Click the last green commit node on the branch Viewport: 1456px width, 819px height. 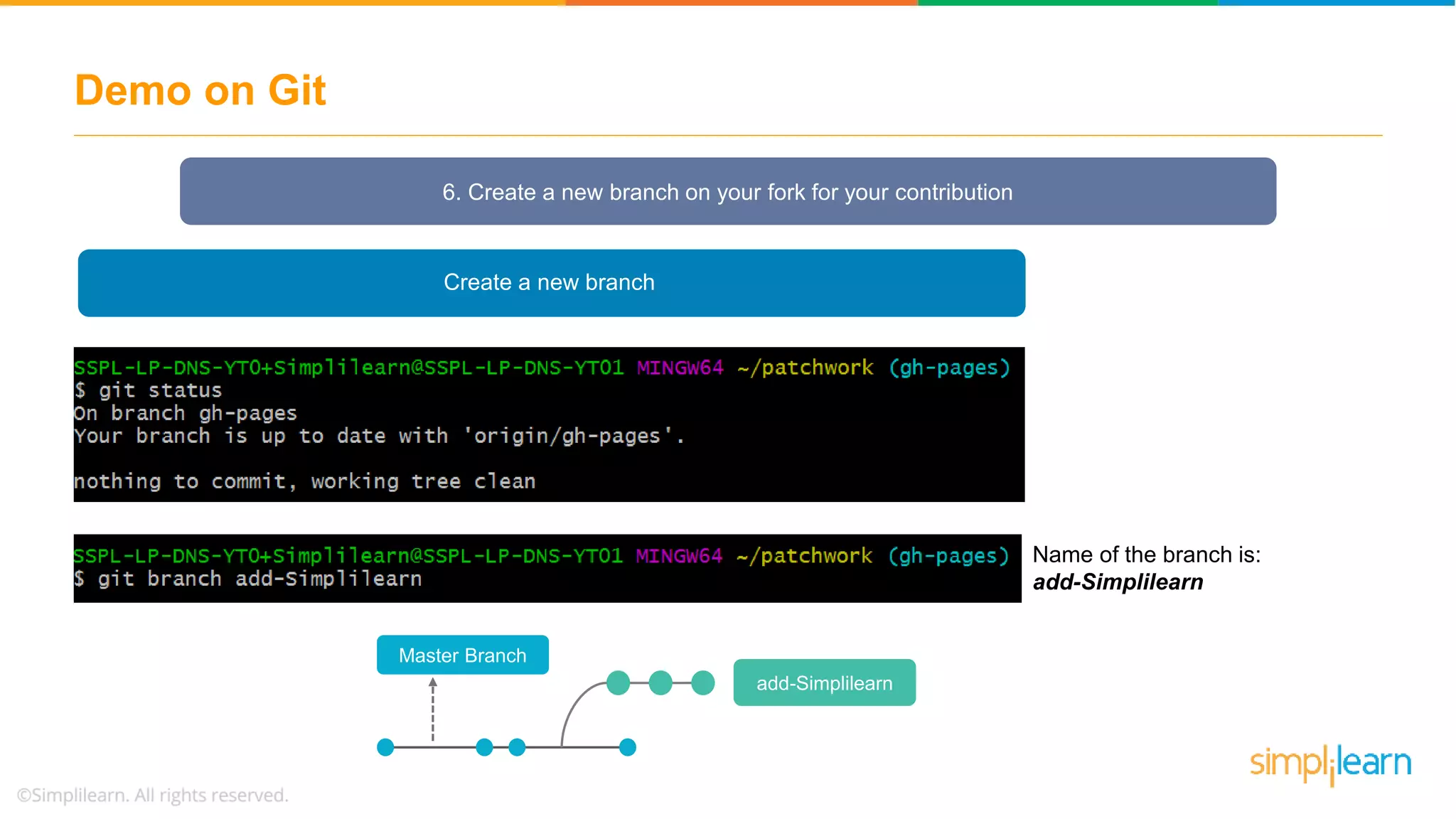click(x=703, y=682)
